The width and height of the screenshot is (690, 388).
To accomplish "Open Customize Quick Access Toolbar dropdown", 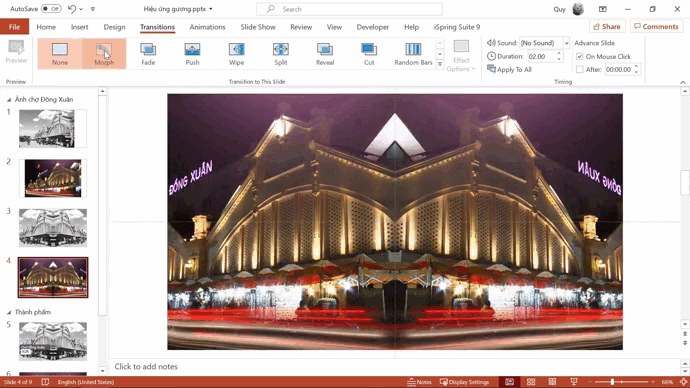I will (x=92, y=9).
